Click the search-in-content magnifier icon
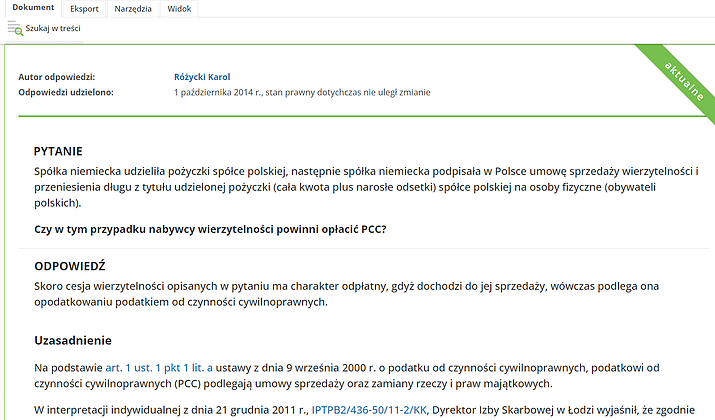The width and height of the screenshot is (715, 420). (15, 29)
